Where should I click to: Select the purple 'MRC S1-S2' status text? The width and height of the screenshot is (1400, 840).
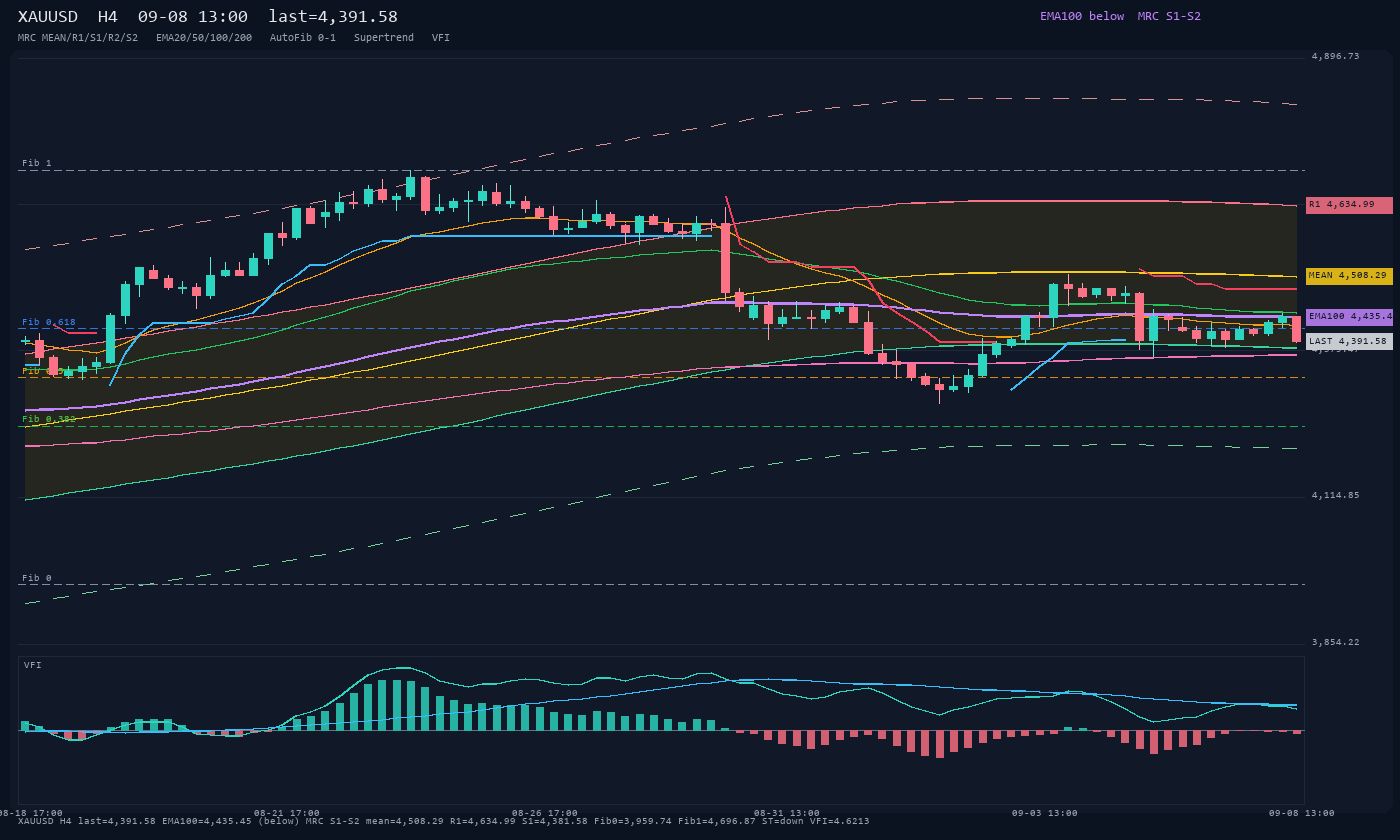pos(1169,16)
